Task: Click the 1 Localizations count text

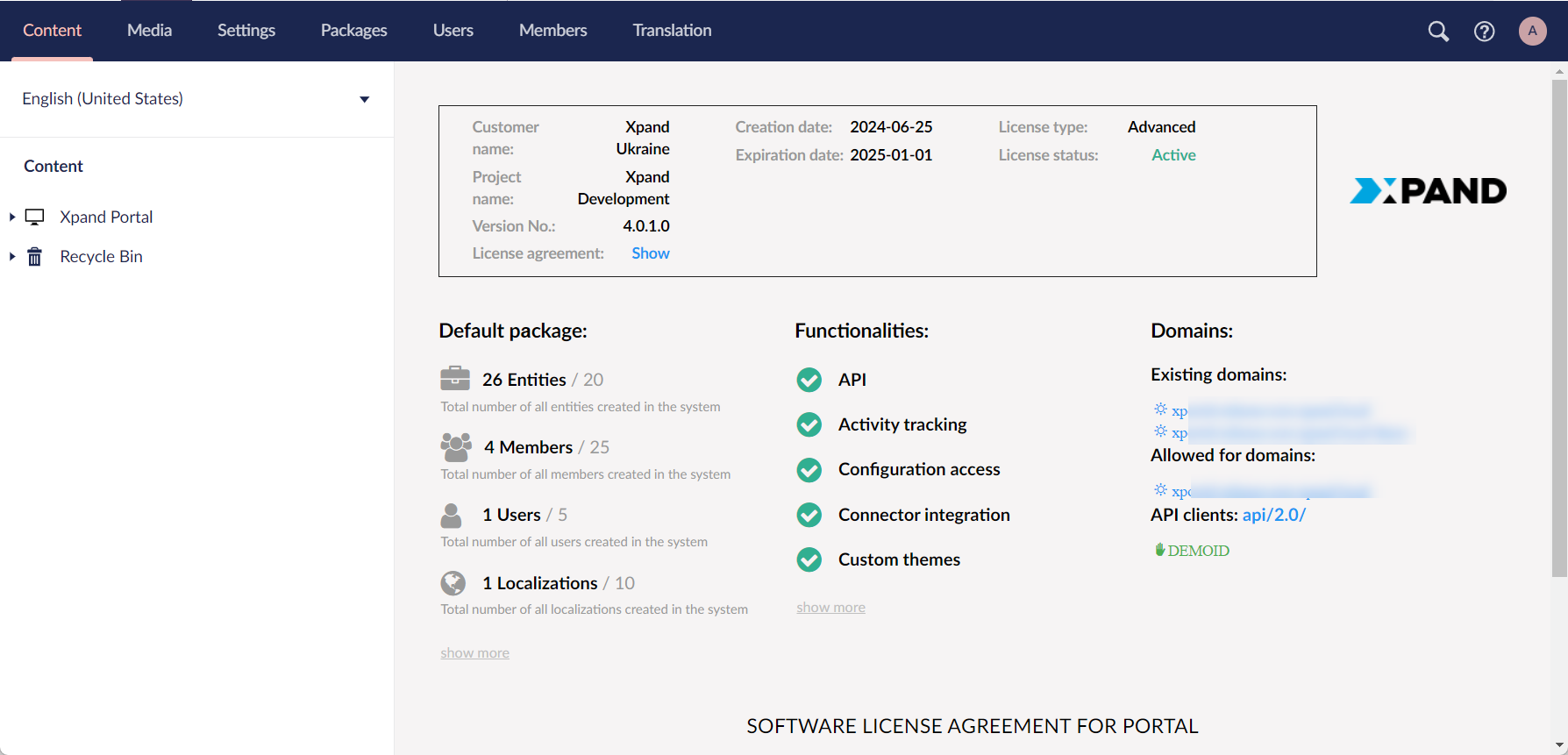Action: 540,583
